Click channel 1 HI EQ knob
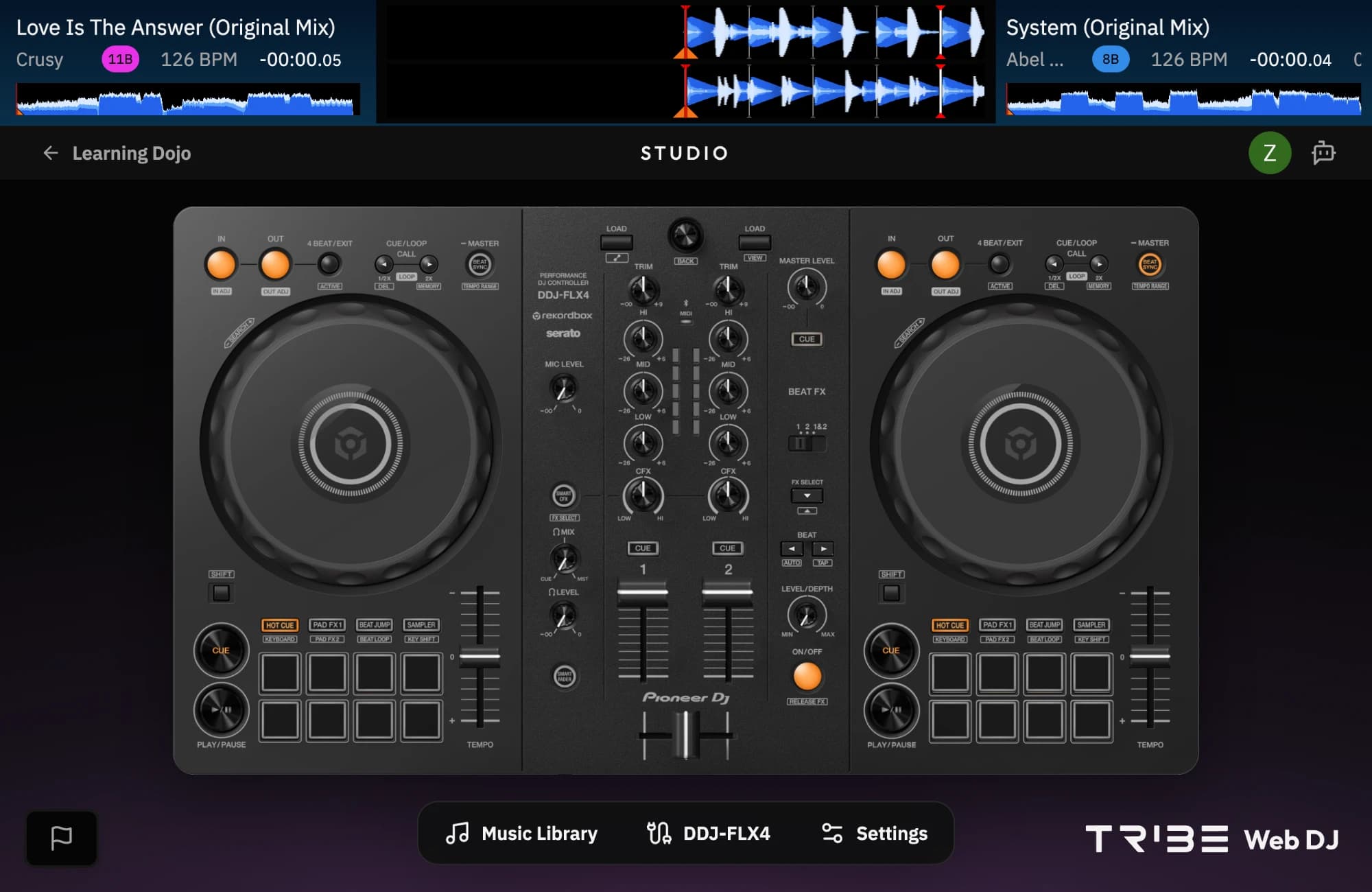The width and height of the screenshot is (1372, 892). 643,339
